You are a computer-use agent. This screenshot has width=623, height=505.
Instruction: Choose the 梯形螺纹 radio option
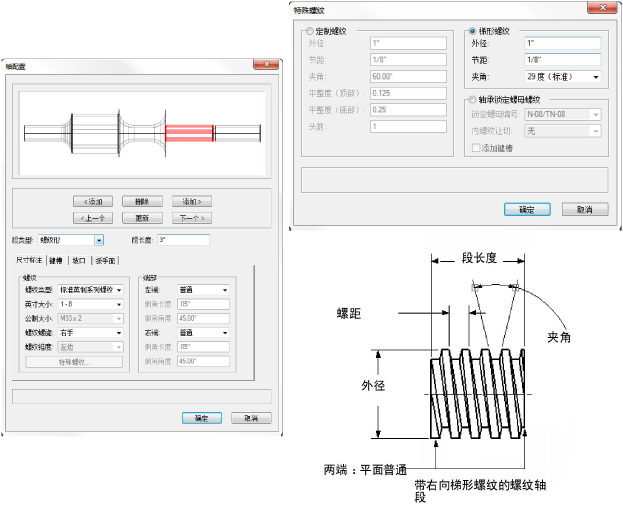coord(473,31)
